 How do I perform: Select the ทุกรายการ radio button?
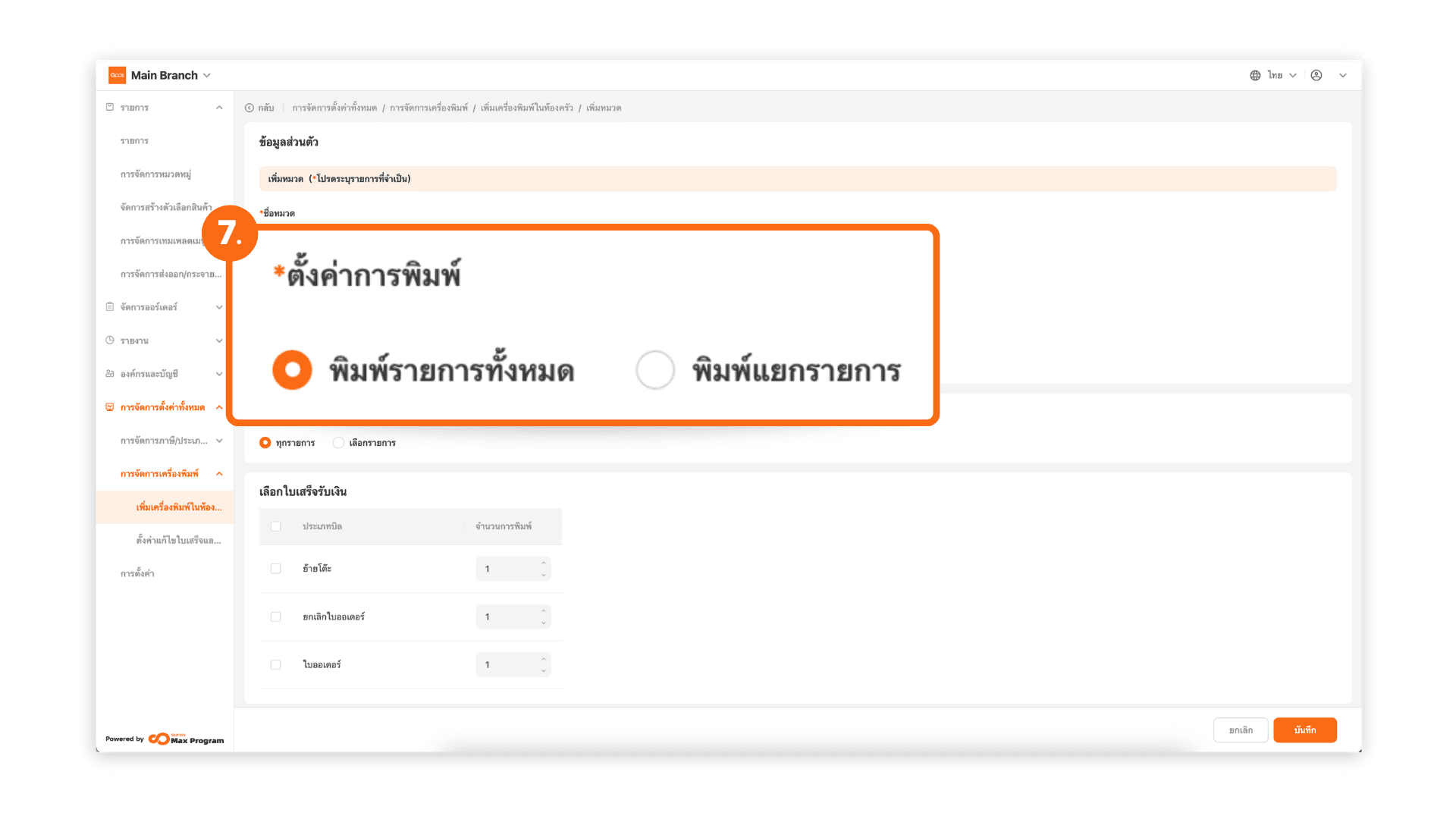(265, 443)
